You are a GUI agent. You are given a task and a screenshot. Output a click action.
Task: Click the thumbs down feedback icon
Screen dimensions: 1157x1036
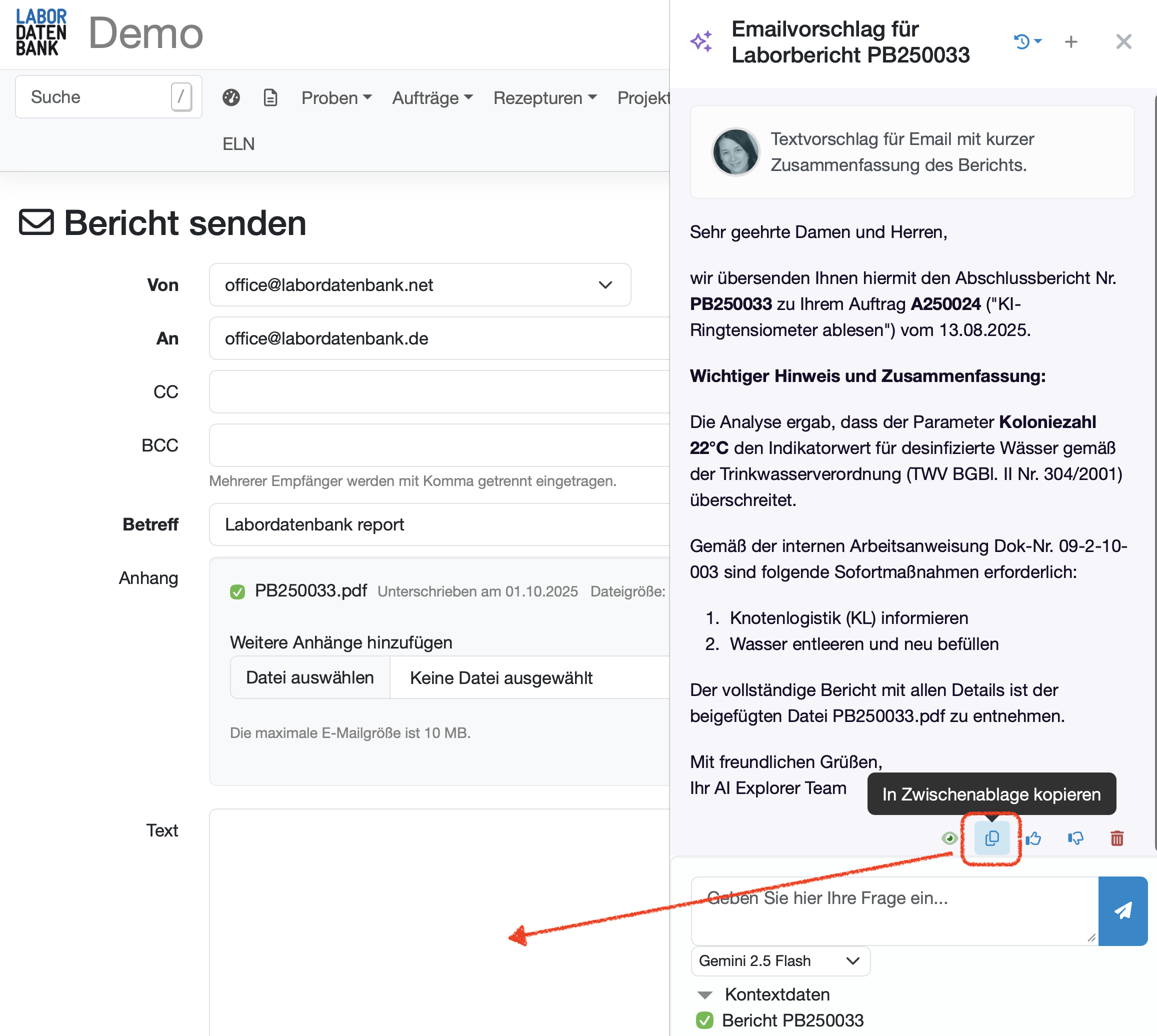(x=1075, y=838)
